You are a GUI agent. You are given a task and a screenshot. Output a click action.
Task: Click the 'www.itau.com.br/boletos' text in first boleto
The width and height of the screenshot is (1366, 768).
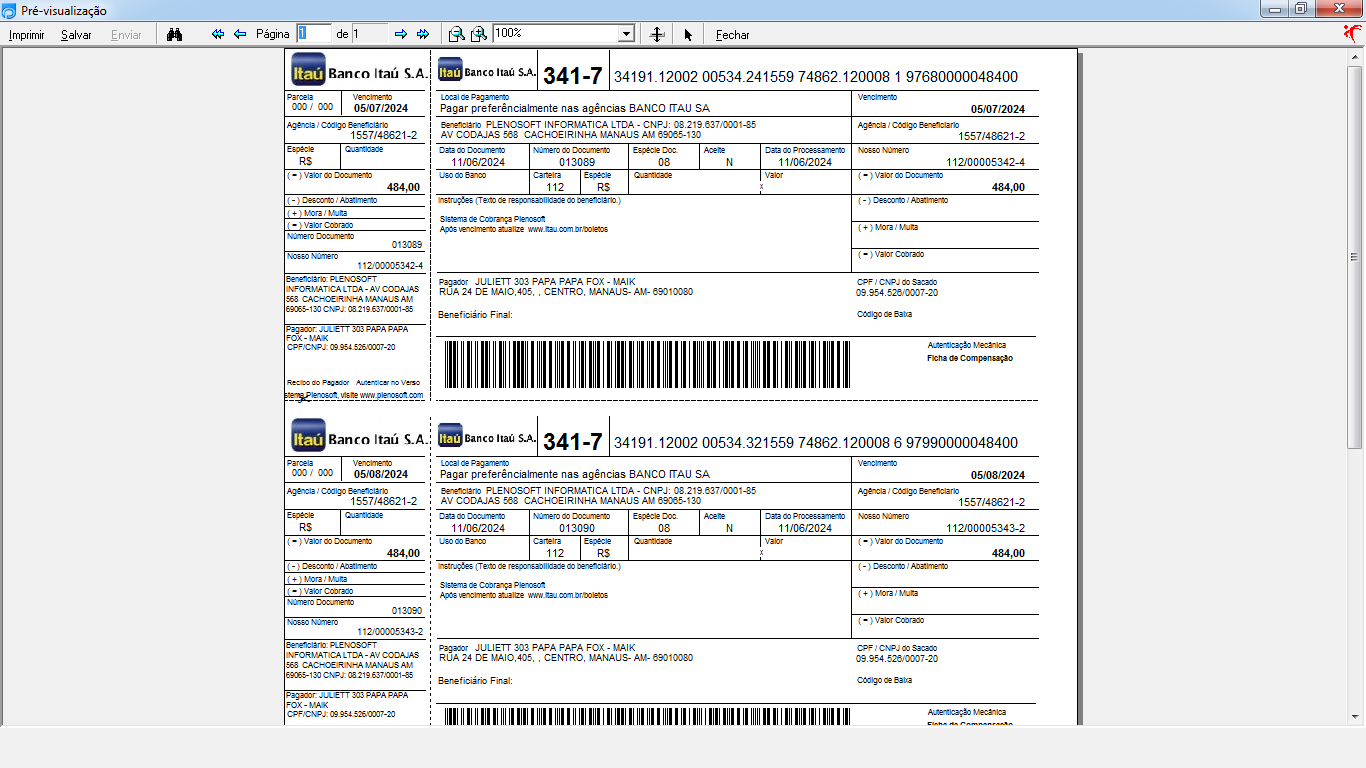(567, 229)
